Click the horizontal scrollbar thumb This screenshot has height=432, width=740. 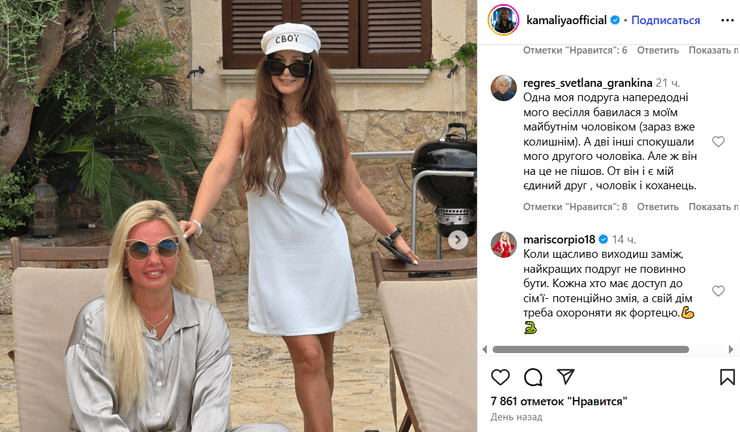[590, 349]
